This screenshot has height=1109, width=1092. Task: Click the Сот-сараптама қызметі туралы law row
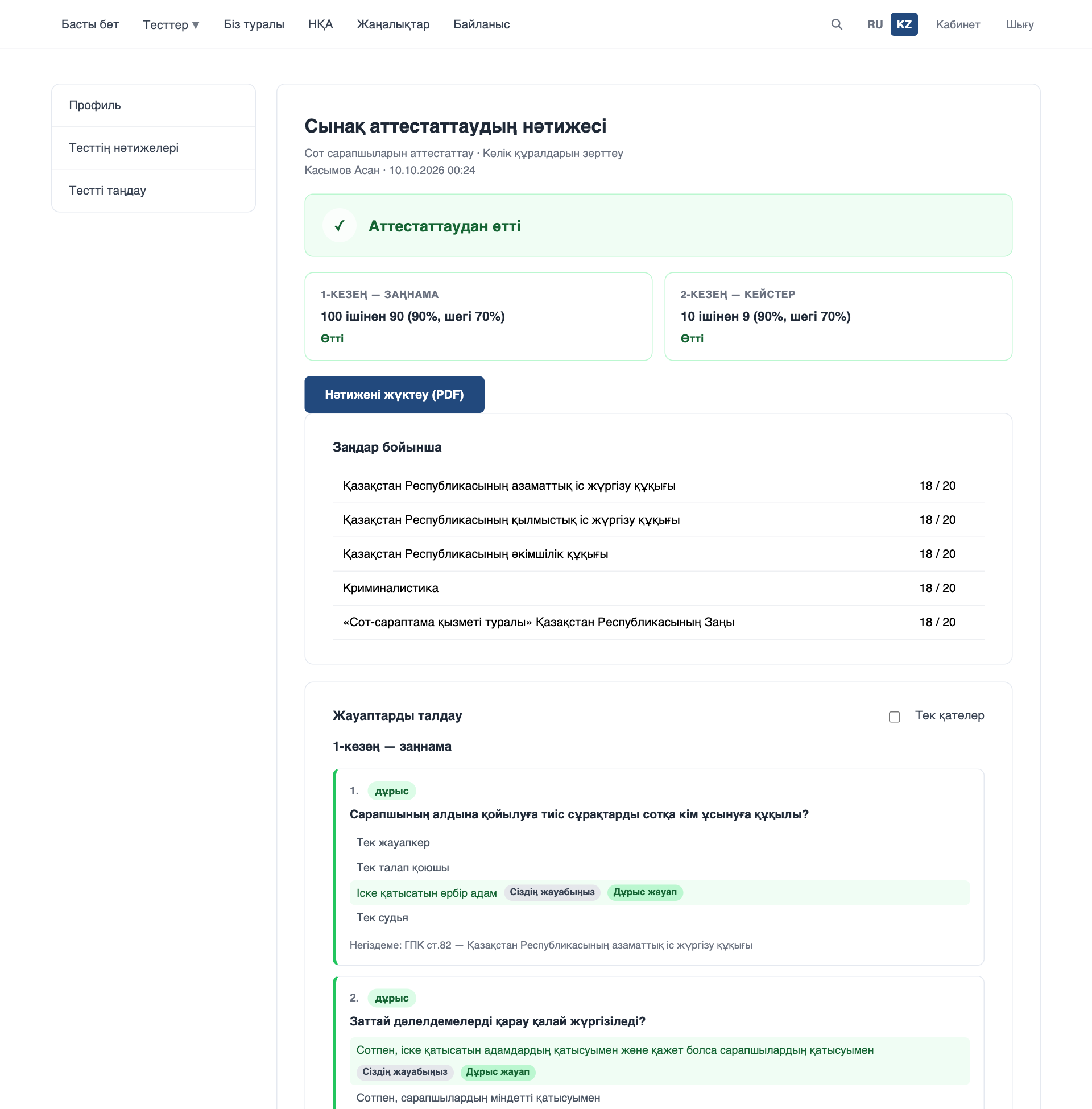click(x=658, y=622)
